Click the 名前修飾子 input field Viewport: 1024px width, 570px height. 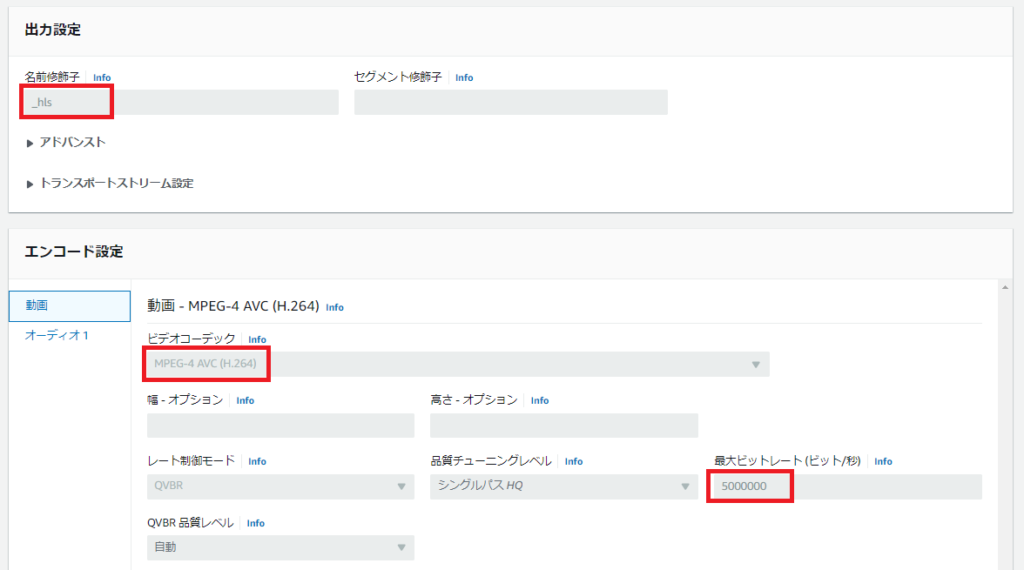(x=180, y=102)
